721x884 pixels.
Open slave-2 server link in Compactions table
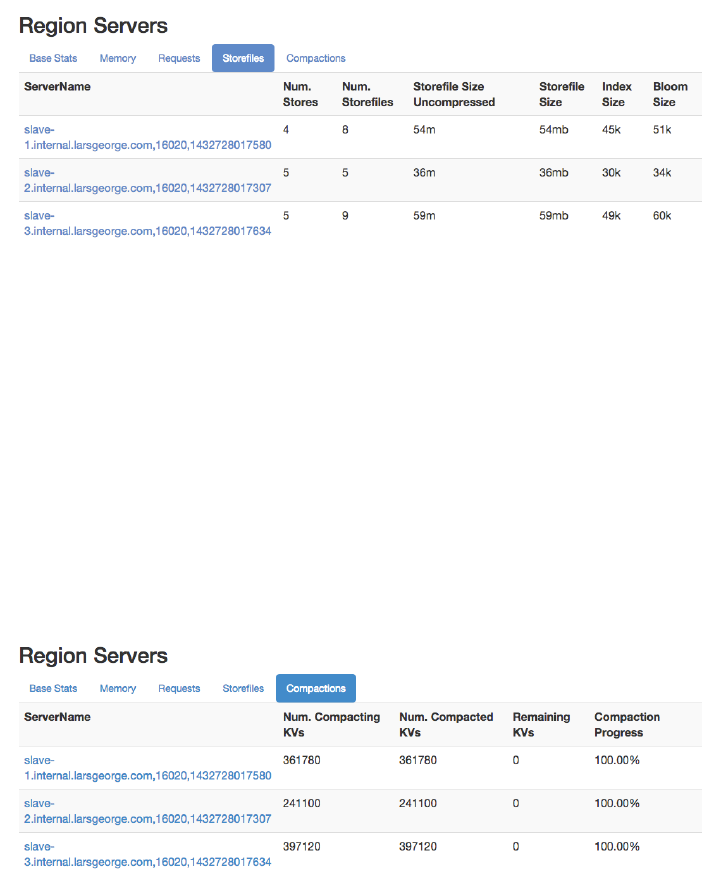(x=148, y=811)
